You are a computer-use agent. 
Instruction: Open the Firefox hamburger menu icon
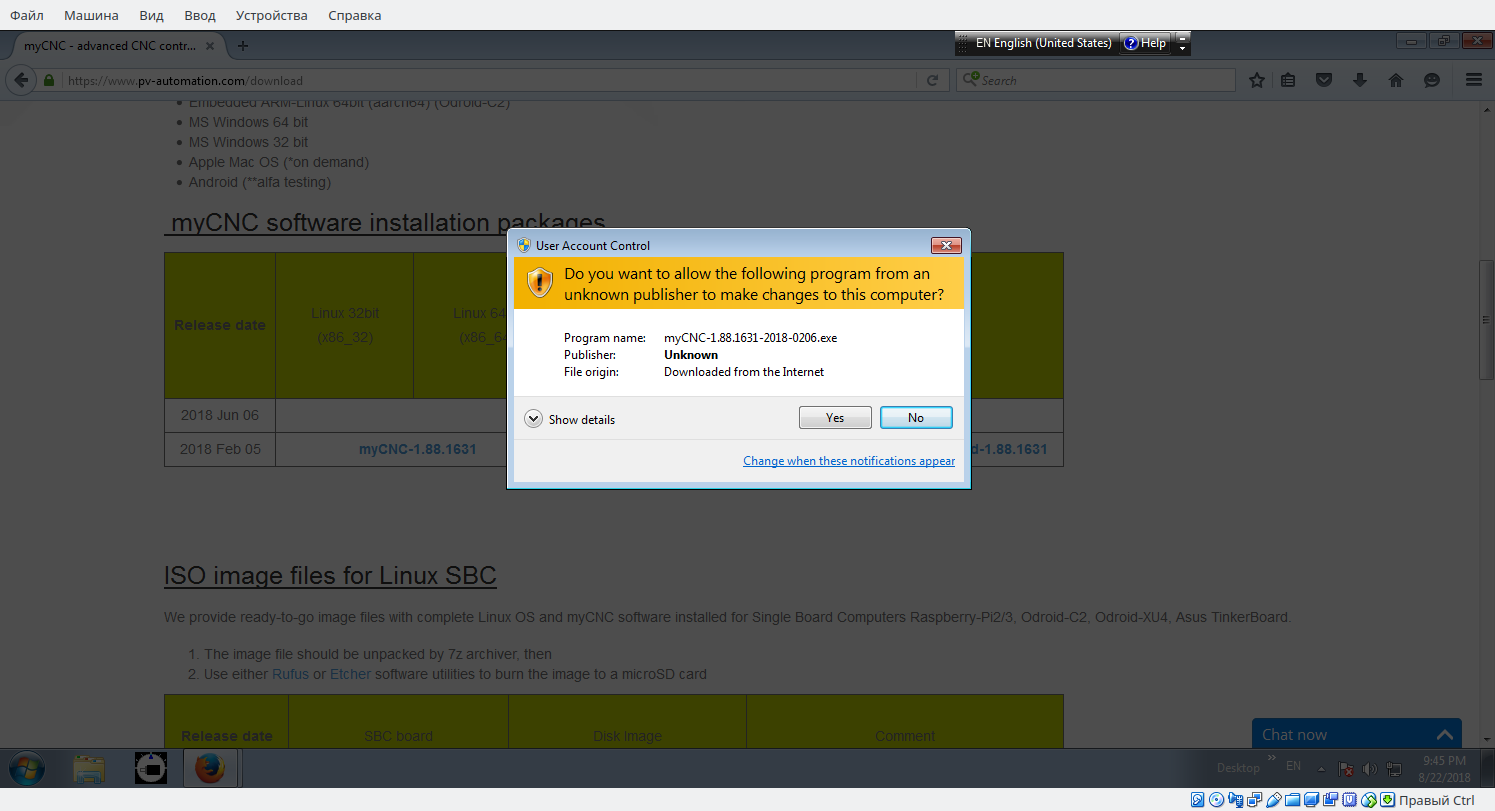[x=1473, y=80]
